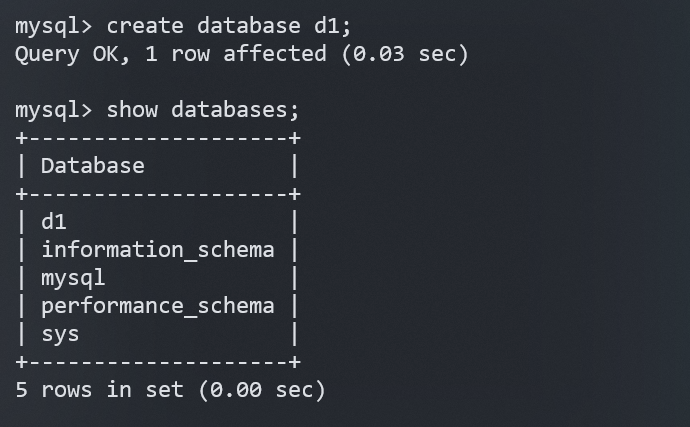The image size is (690, 427).
Task: Click the first mysql> prompt
Action: click(54, 25)
